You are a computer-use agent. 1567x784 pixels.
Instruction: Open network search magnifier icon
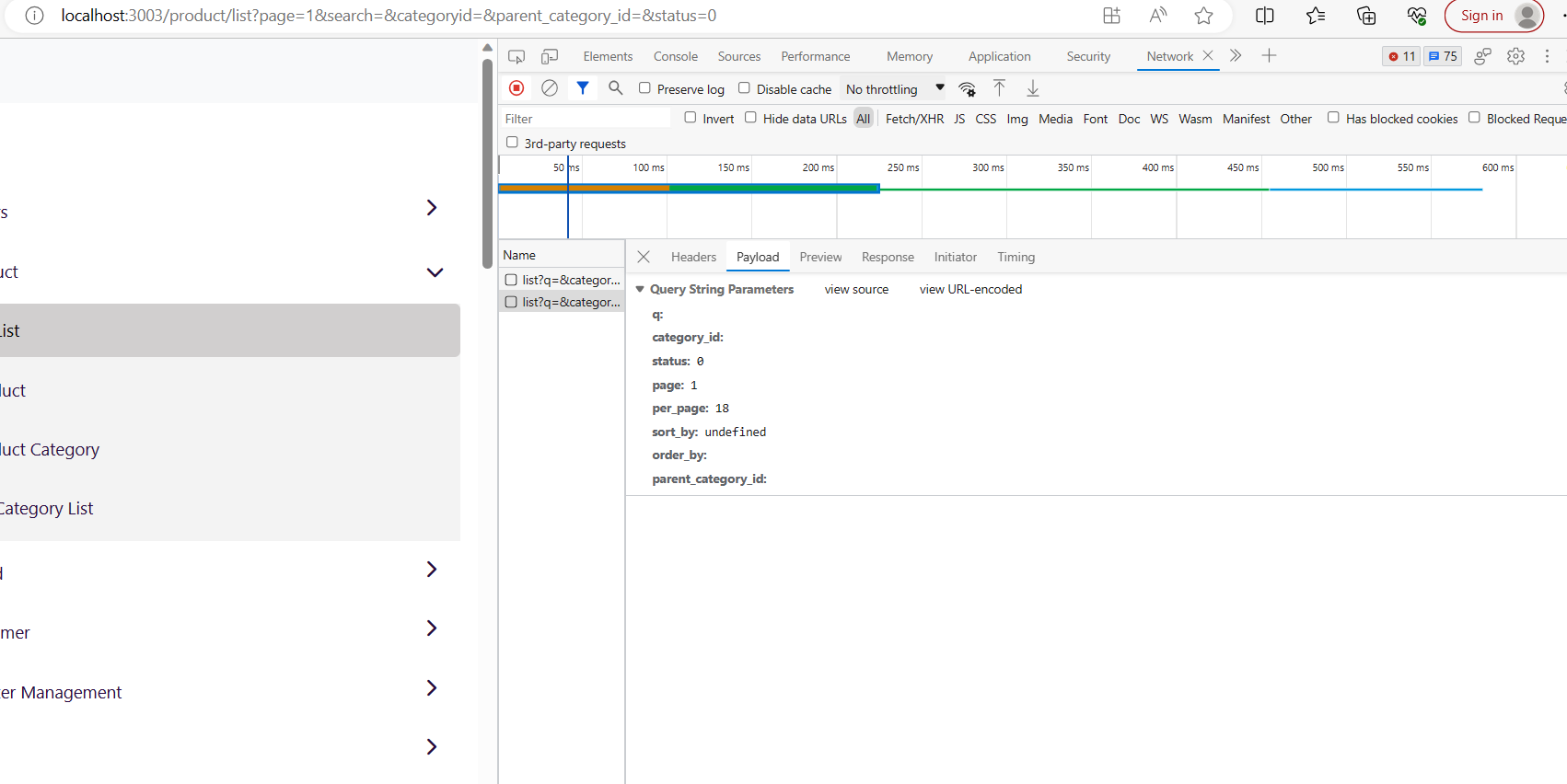click(x=616, y=88)
